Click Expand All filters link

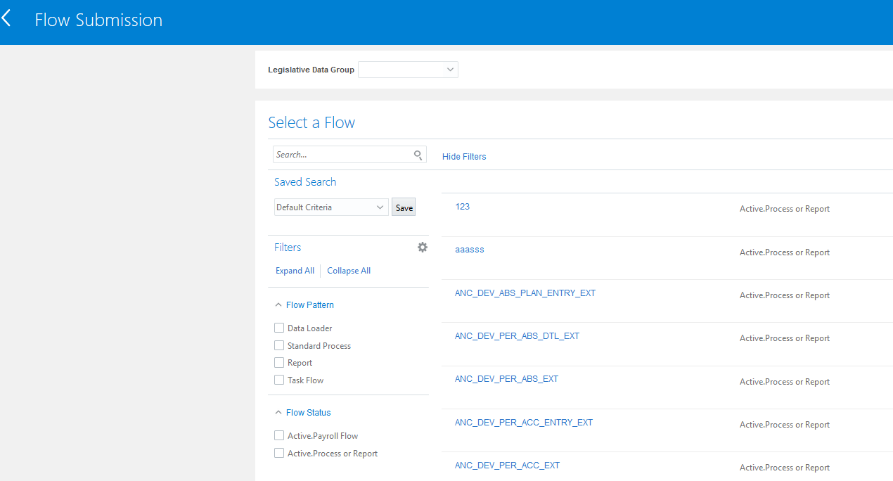click(295, 271)
